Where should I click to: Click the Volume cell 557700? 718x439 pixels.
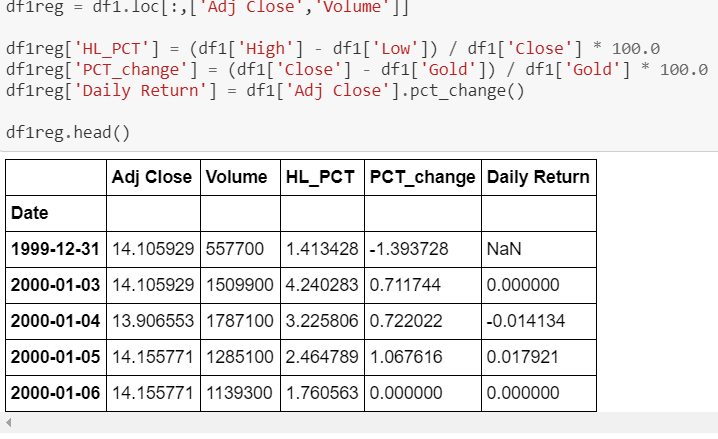click(234, 249)
